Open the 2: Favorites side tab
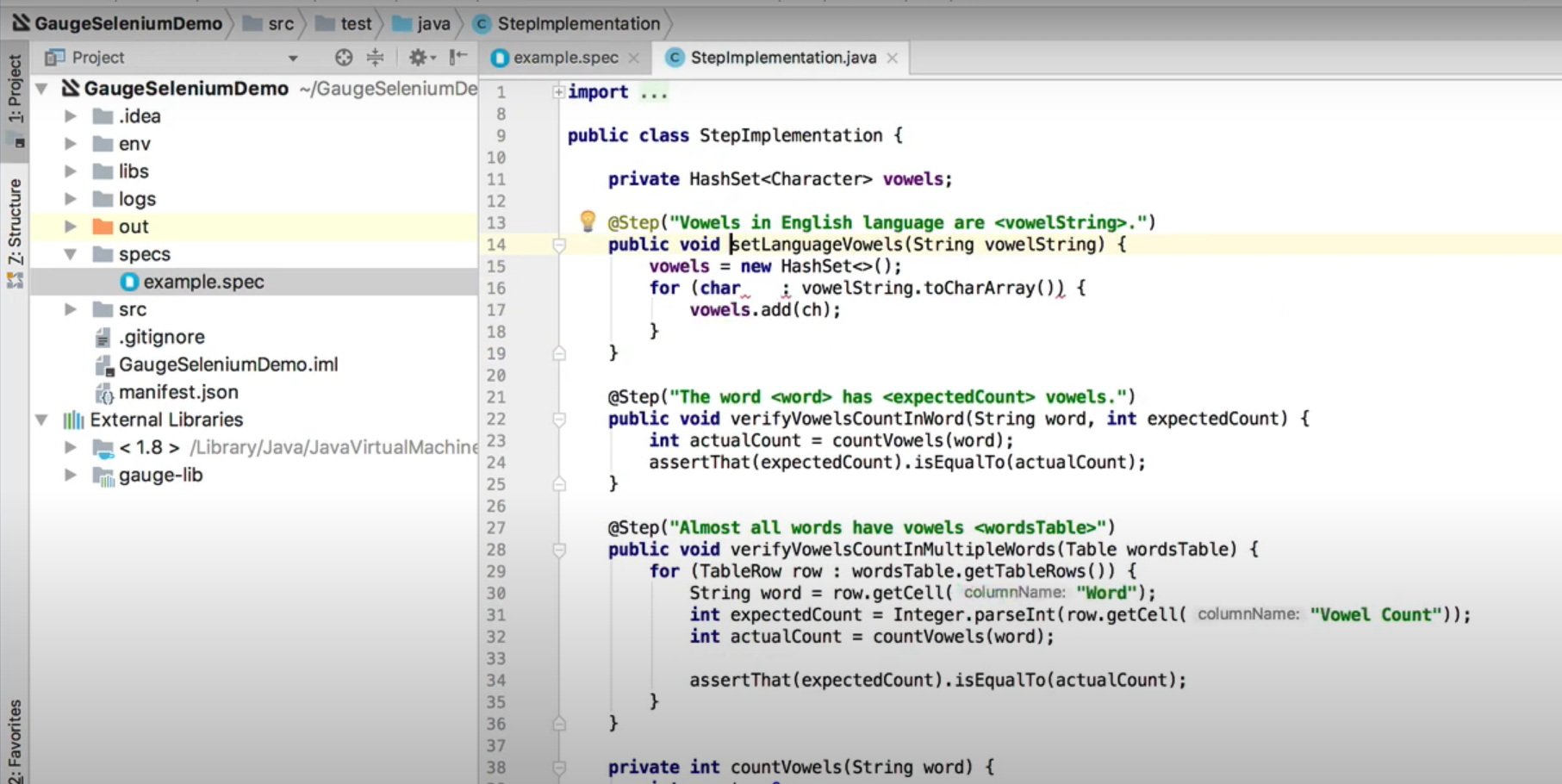1562x784 pixels. click(x=15, y=741)
